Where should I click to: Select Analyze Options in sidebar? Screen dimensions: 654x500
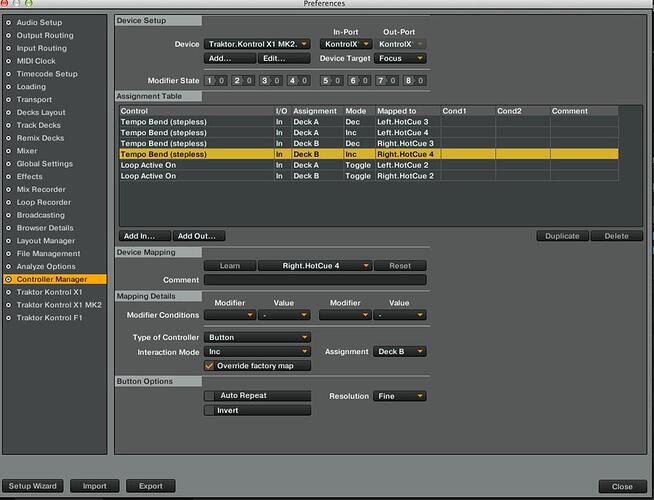46,266
